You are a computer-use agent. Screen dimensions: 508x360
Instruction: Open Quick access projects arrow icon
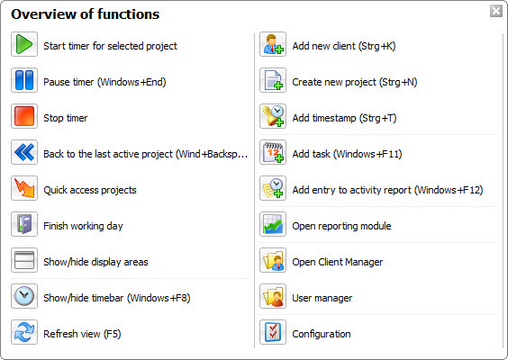(24, 188)
